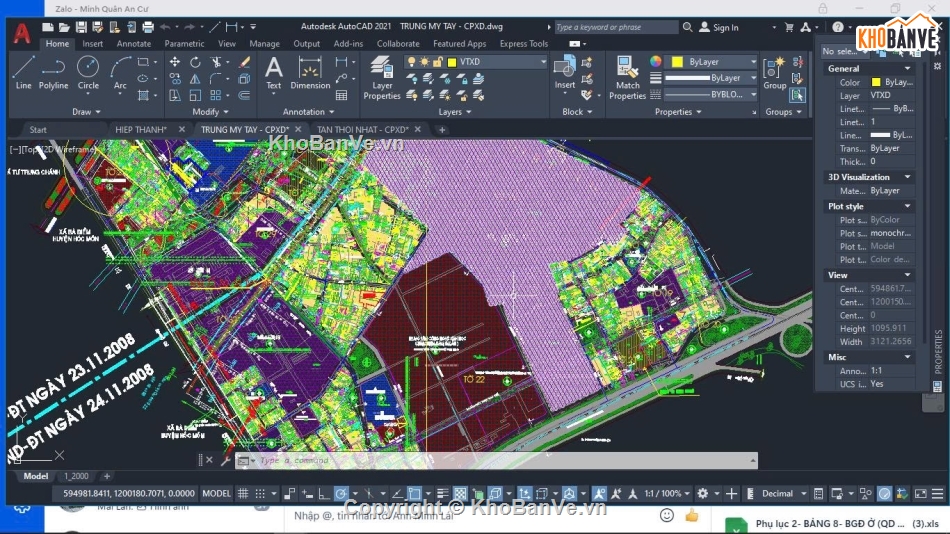950x534 pixels.
Task: Open the Annotate ribbon tab
Action: coord(134,44)
